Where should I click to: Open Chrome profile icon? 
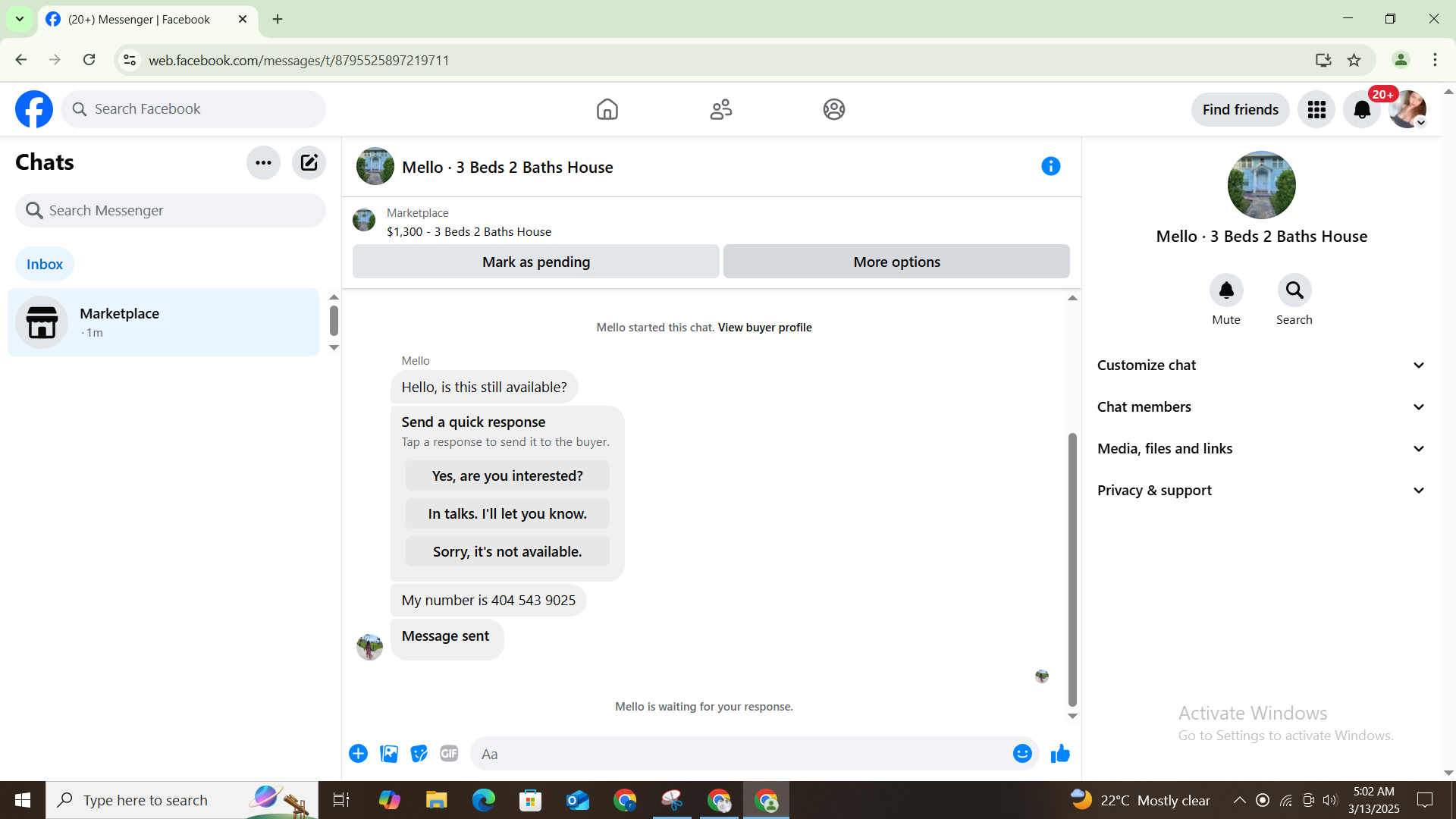click(1401, 60)
